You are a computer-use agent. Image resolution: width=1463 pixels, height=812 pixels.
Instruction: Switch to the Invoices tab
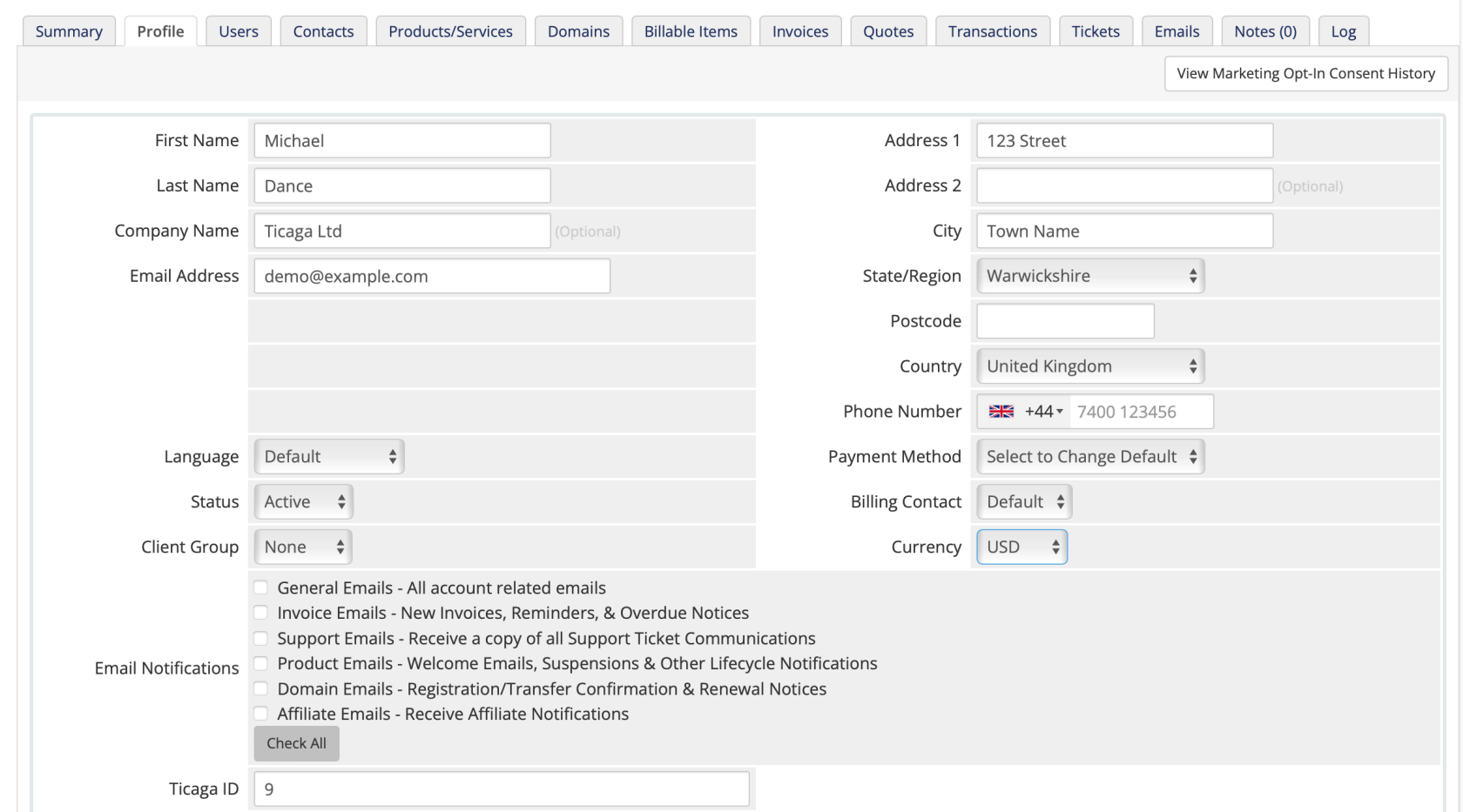click(799, 31)
